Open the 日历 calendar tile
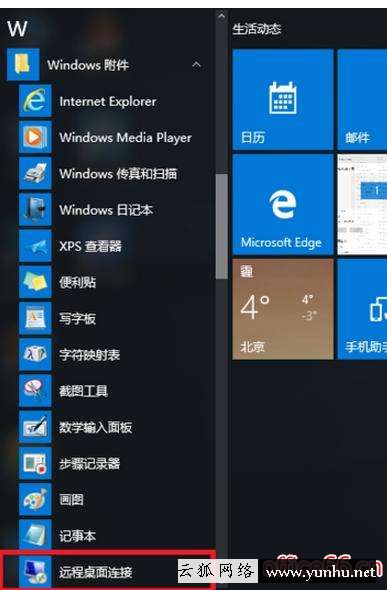This screenshot has width=387, height=590. (x=283, y=99)
